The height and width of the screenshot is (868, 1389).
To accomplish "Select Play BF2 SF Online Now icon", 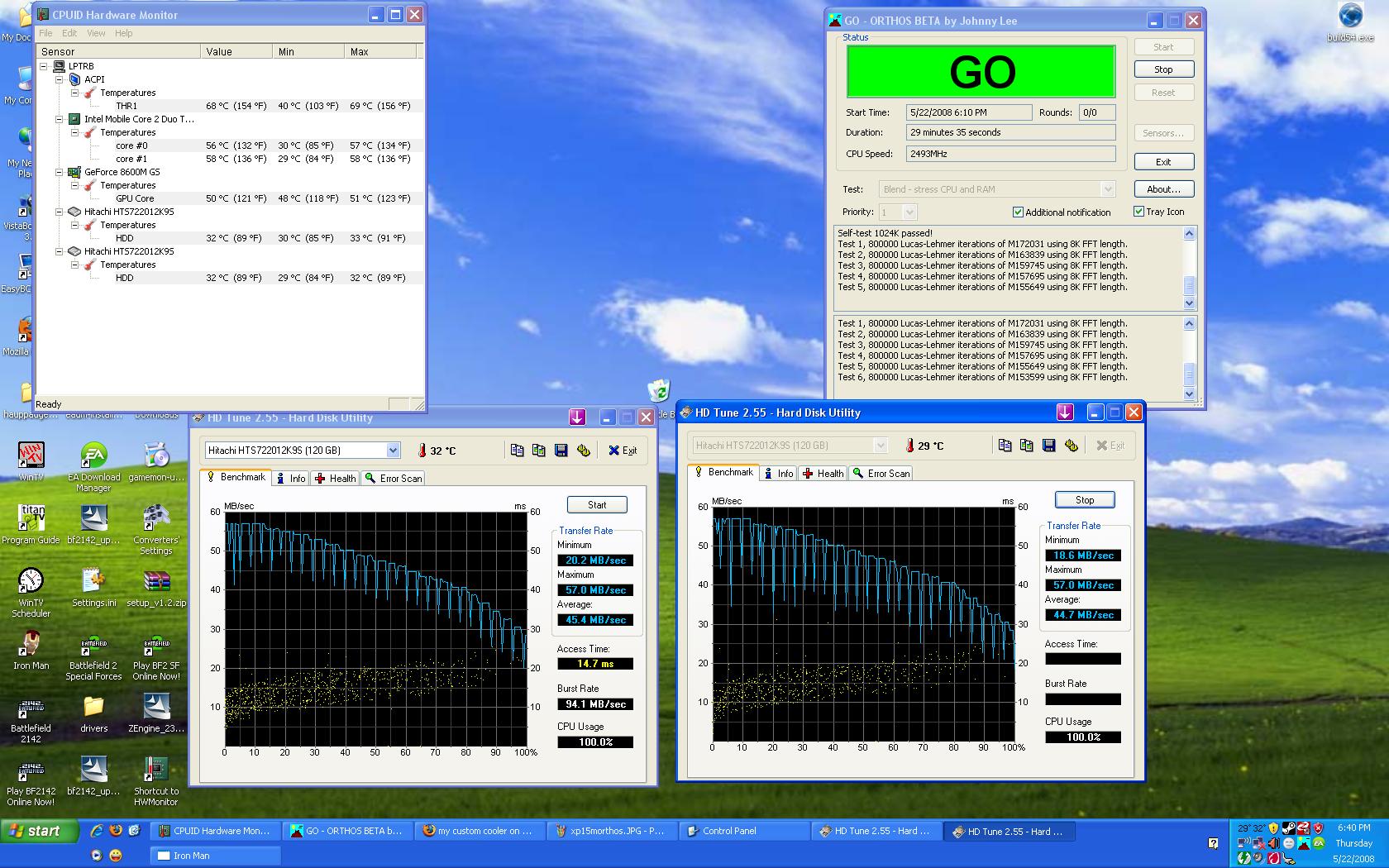I will [156, 656].
